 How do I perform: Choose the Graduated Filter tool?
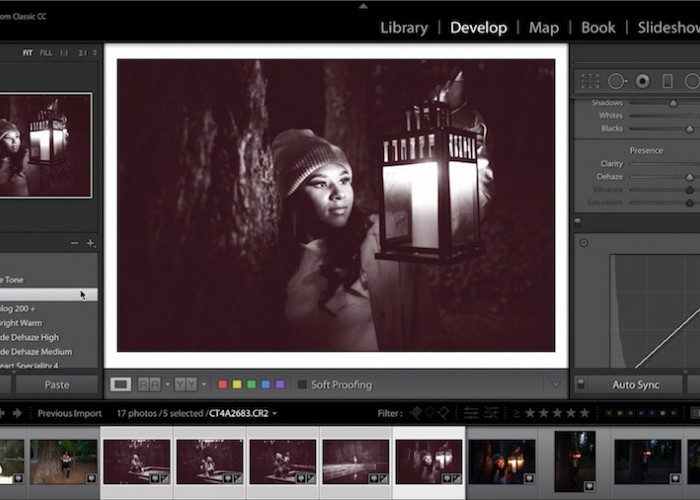point(667,81)
